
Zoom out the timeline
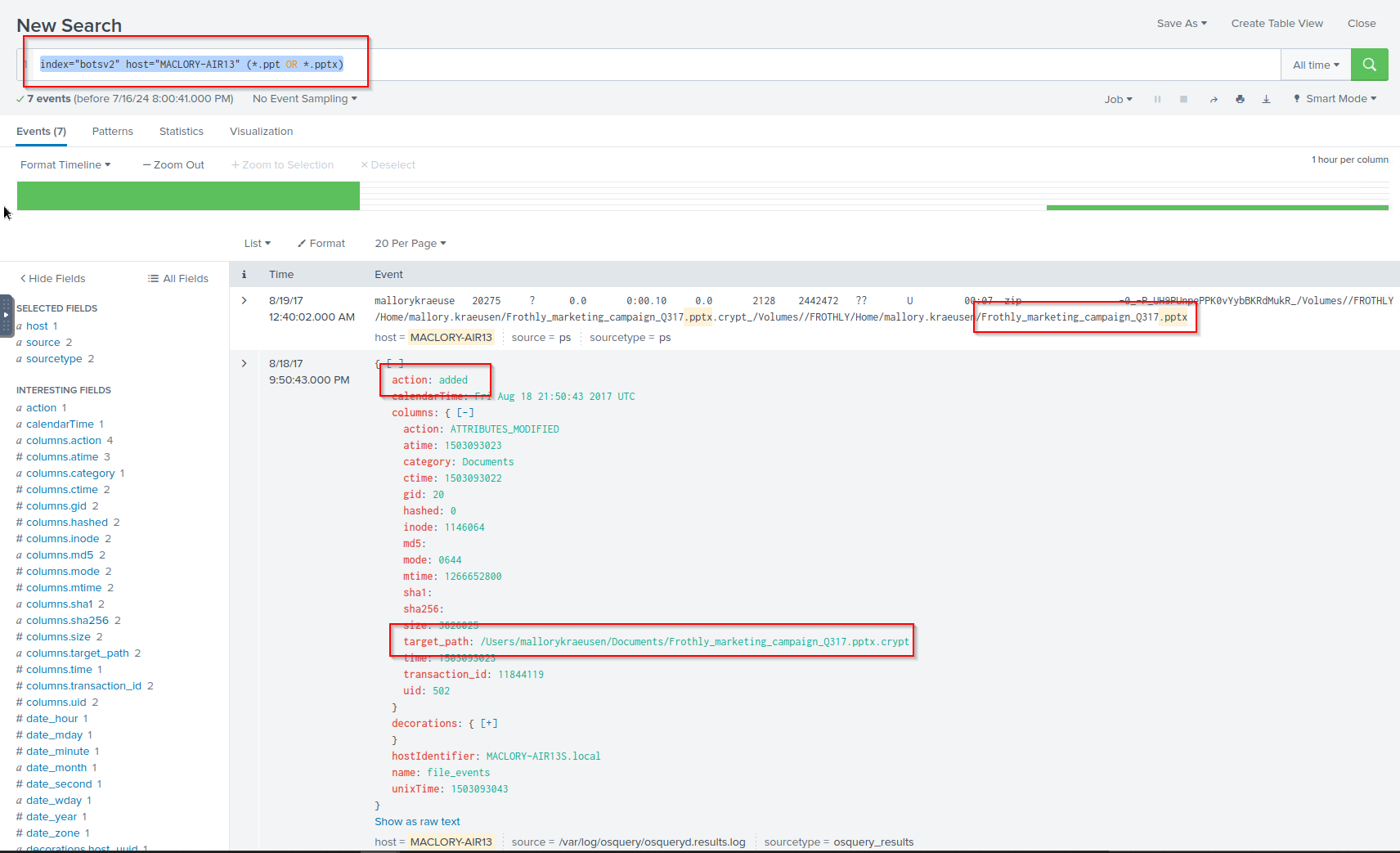(173, 164)
